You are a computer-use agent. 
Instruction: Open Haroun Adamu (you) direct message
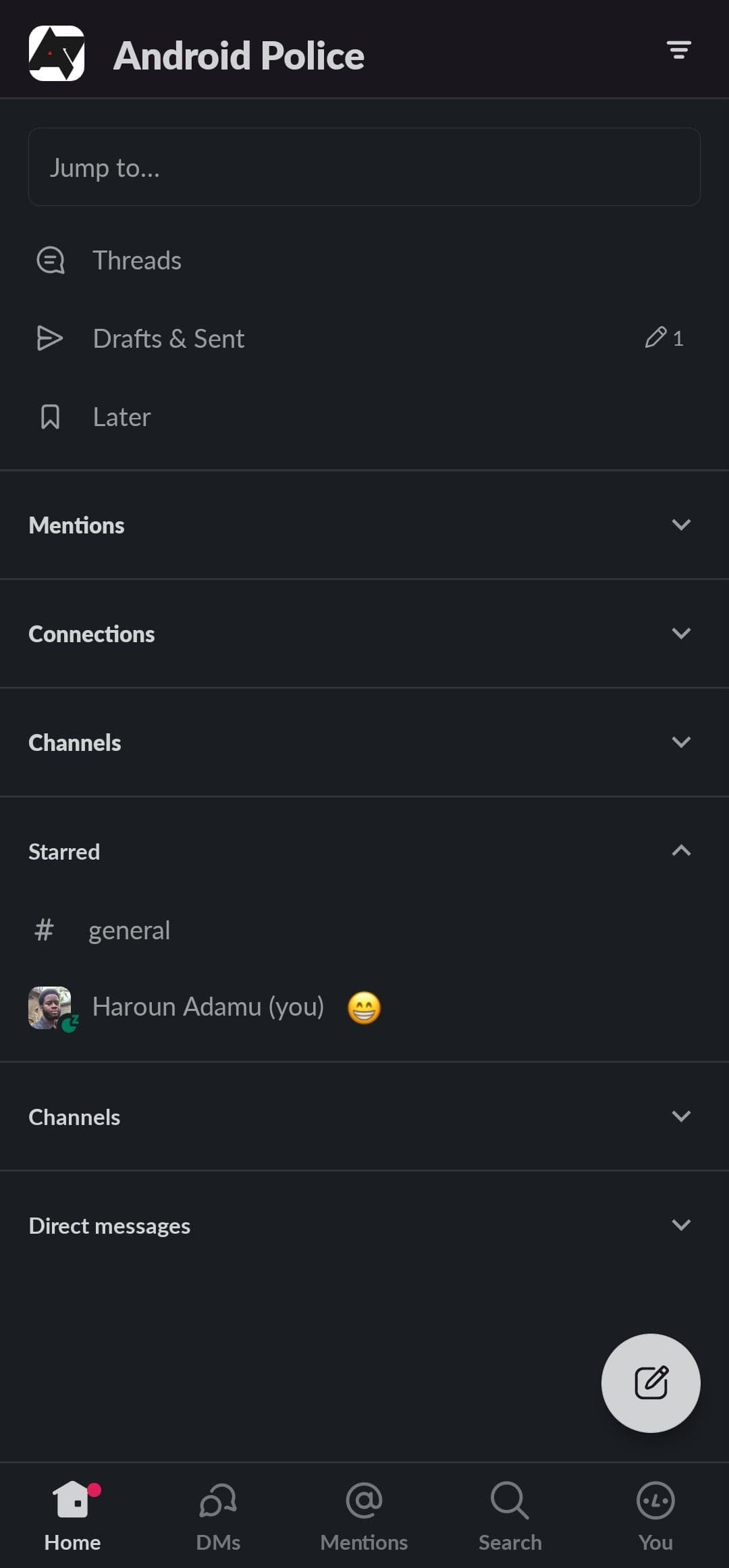click(208, 1008)
